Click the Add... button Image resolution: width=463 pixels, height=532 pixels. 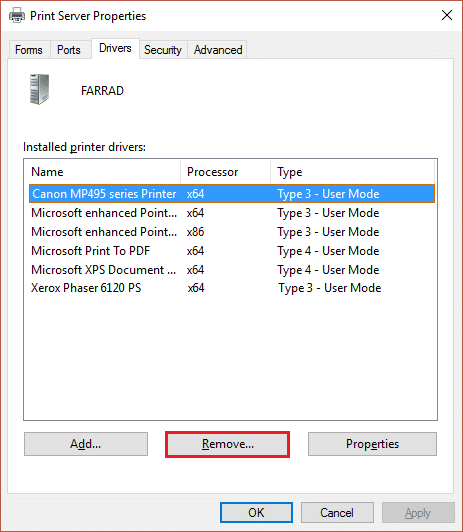point(86,444)
